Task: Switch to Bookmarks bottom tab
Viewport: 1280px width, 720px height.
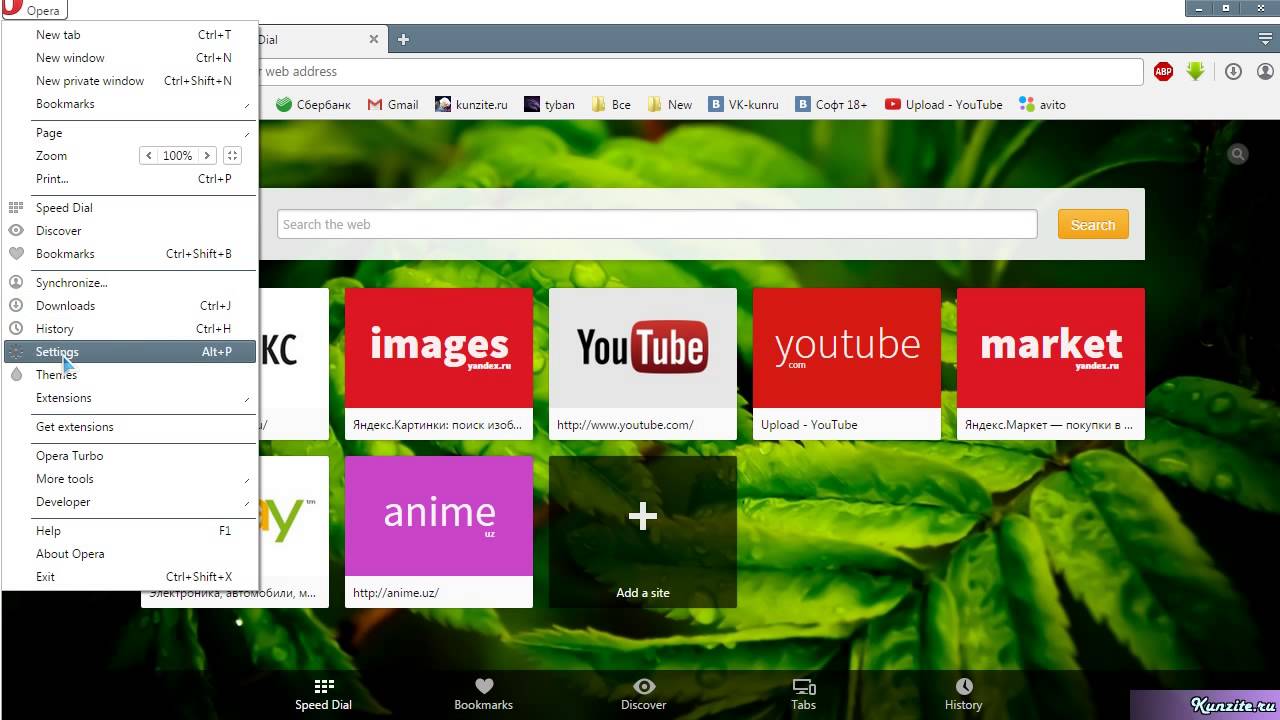Action: [484, 695]
